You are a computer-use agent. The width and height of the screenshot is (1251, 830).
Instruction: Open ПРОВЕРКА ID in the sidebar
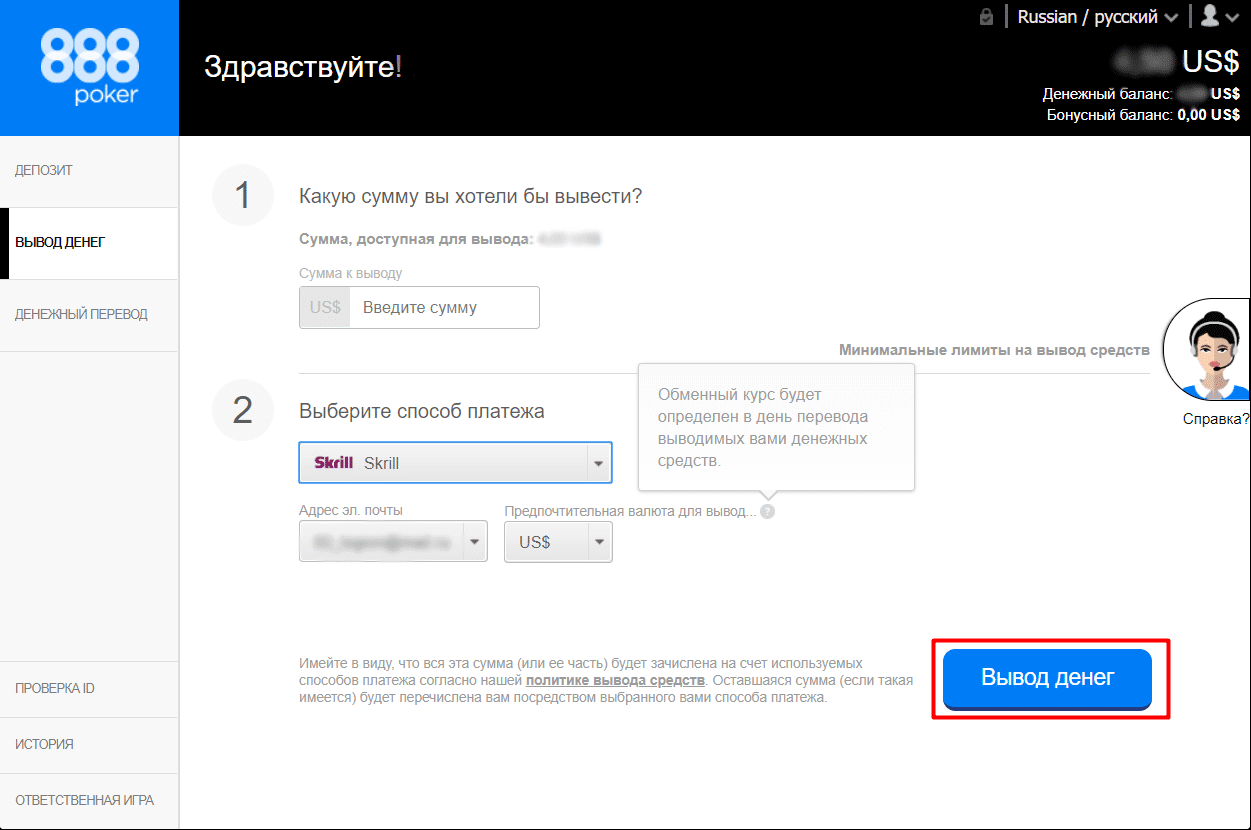55,689
